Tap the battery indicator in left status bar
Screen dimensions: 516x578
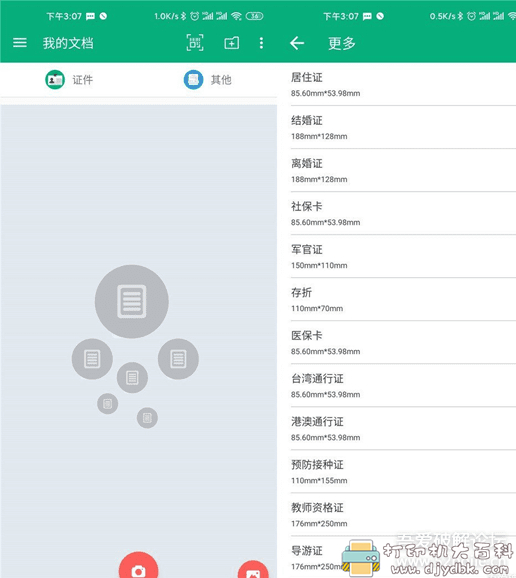255,16
